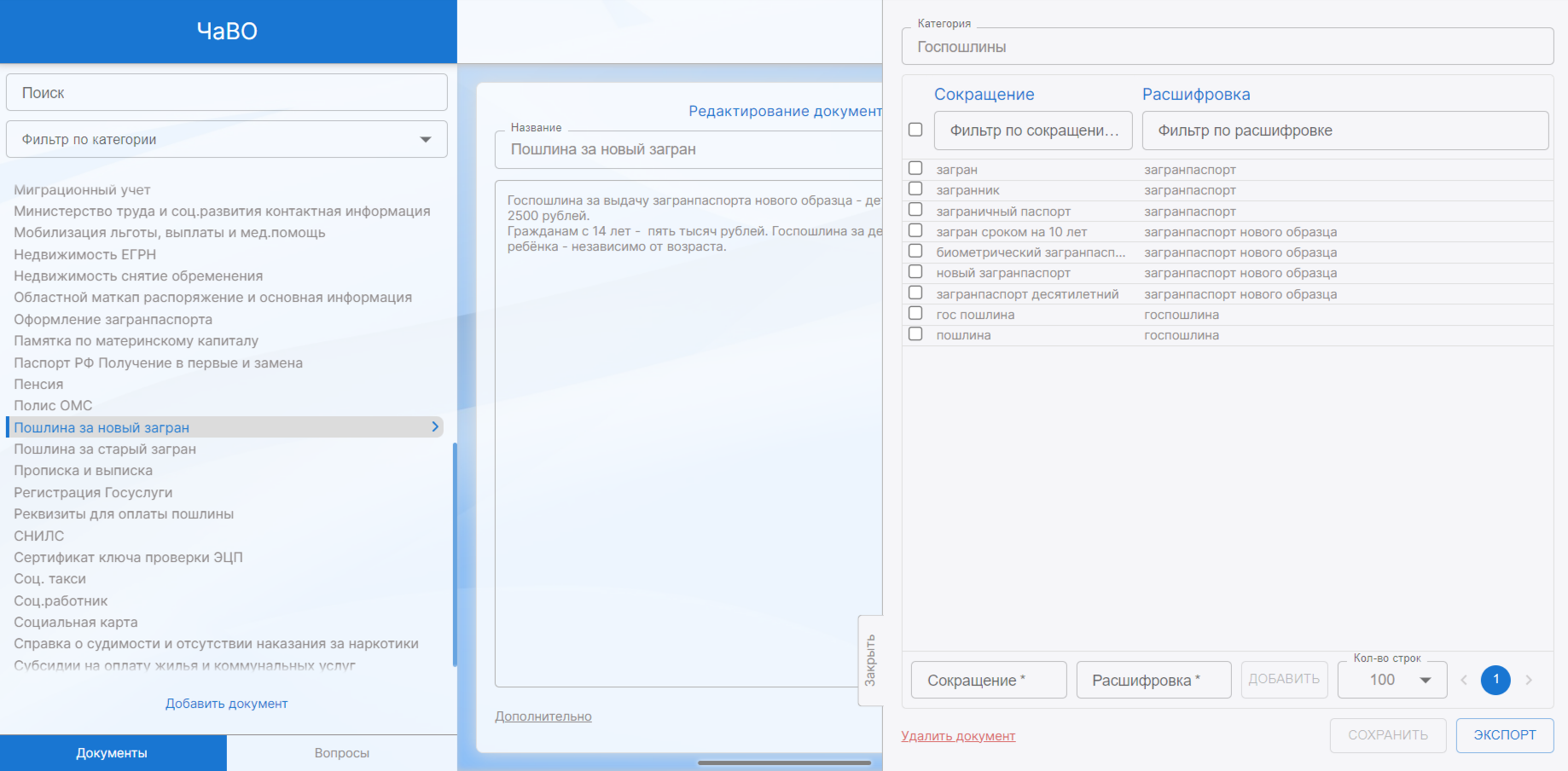Check the box for 'загранник' row
1568x771 pixels.
(x=915, y=189)
